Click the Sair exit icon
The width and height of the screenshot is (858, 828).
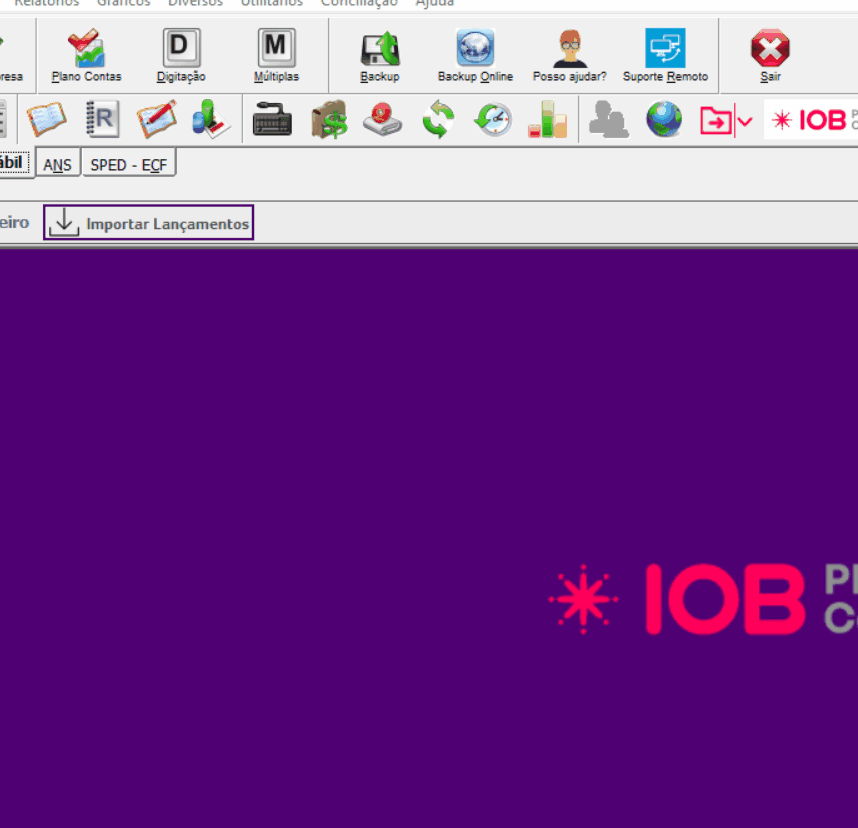click(x=770, y=55)
